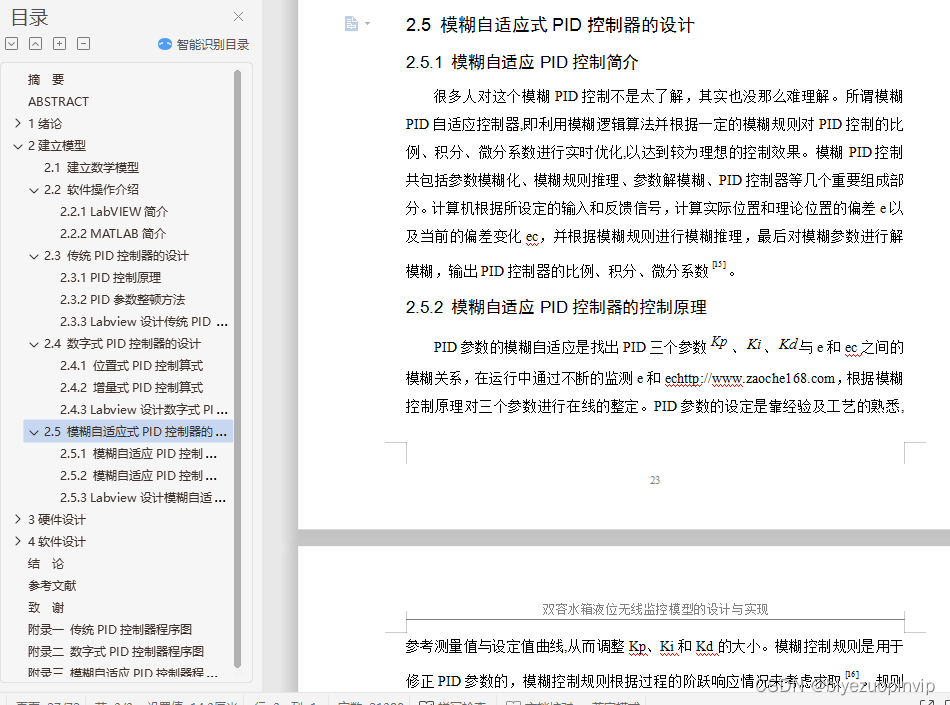Click the minus collapse-level icon in 目录 toolbar

[84, 44]
